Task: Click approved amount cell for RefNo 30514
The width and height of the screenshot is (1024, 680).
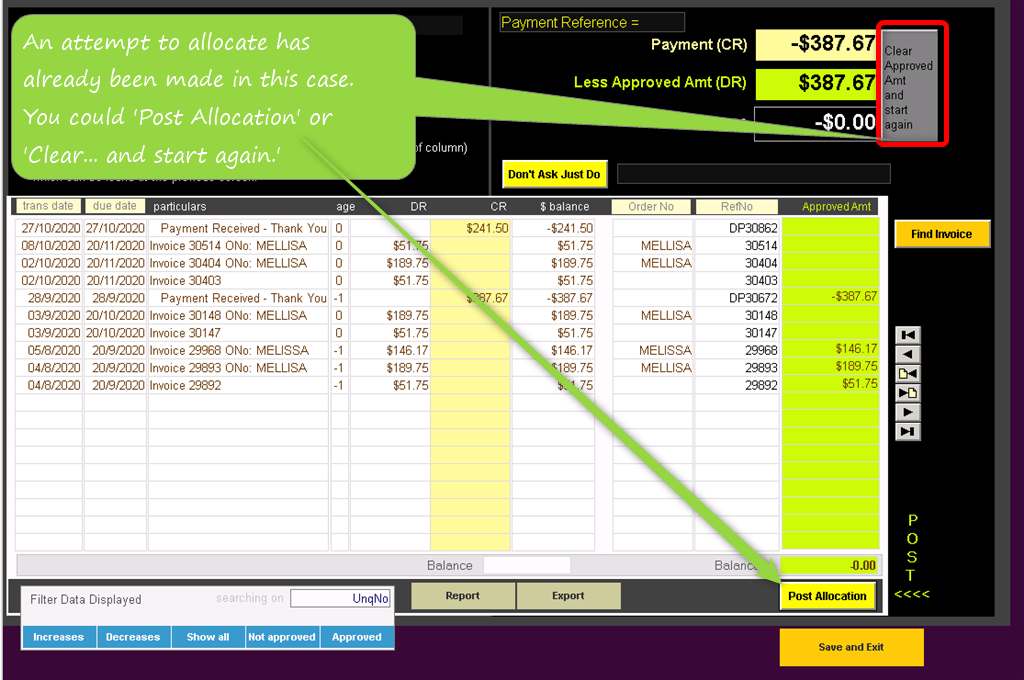Action: pyautogui.click(x=830, y=246)
